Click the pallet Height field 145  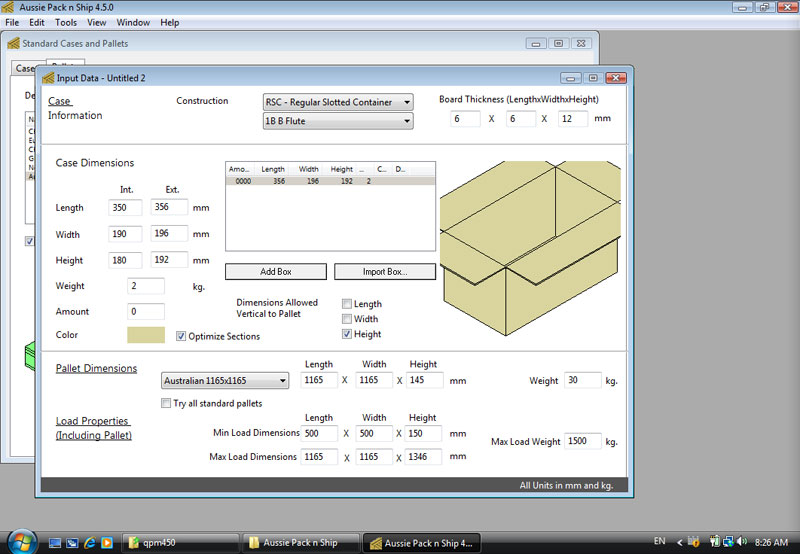click(x=424, y=380)
